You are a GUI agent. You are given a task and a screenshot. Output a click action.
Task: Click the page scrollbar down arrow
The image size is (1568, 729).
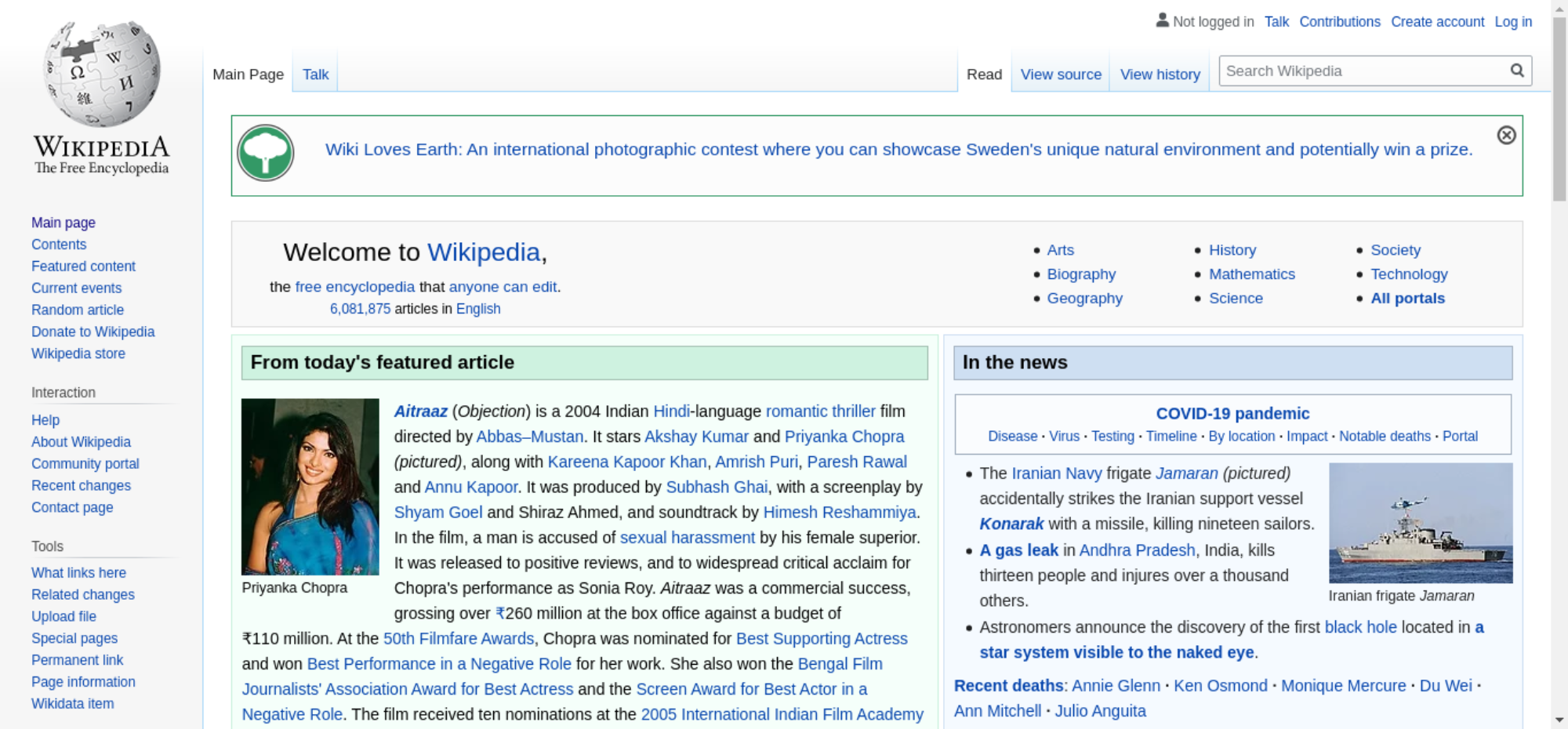(x=1559, y=719)
